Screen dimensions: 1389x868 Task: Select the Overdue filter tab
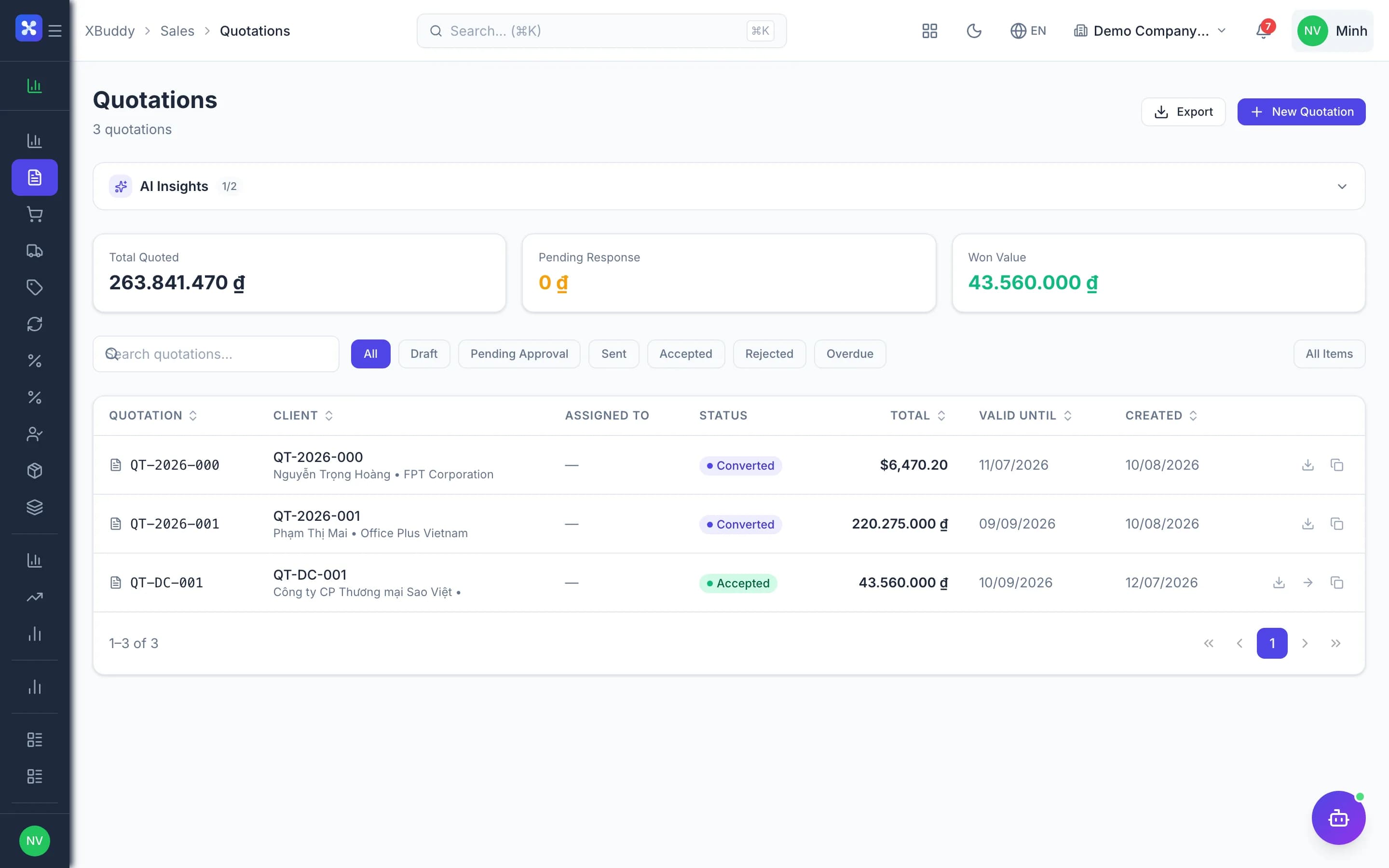click(x=849, y=353)
